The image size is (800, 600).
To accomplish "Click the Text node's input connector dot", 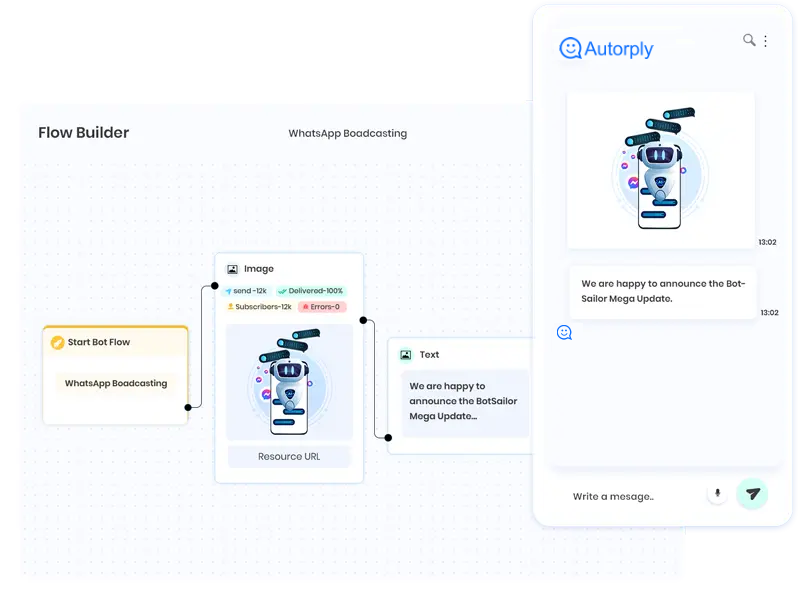I will pyautogui.click(x=388, y=438).
